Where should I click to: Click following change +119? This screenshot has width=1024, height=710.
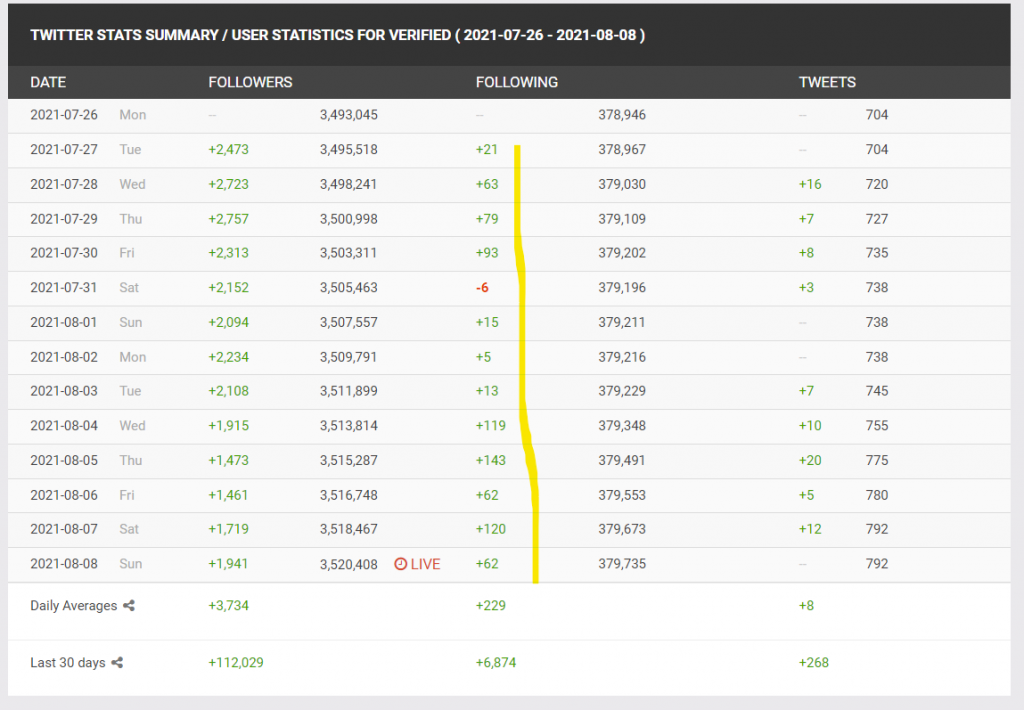pyautogui.click(x=490, y=425)
